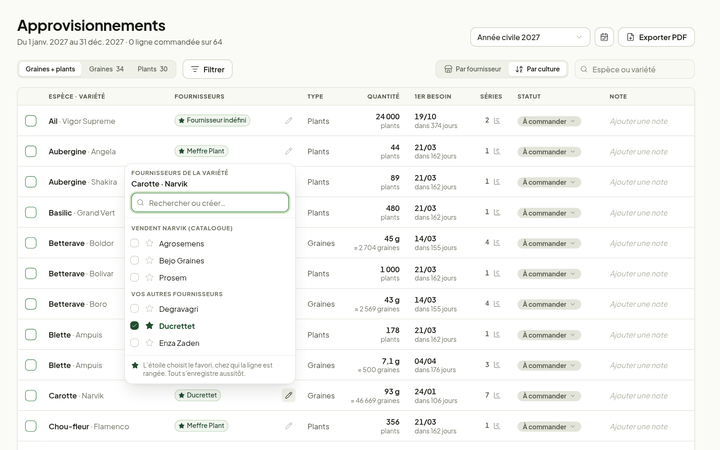This screenshot has height=450, width=720.
Task: Star Degravagri as favorite supplier
Action: 149,309
